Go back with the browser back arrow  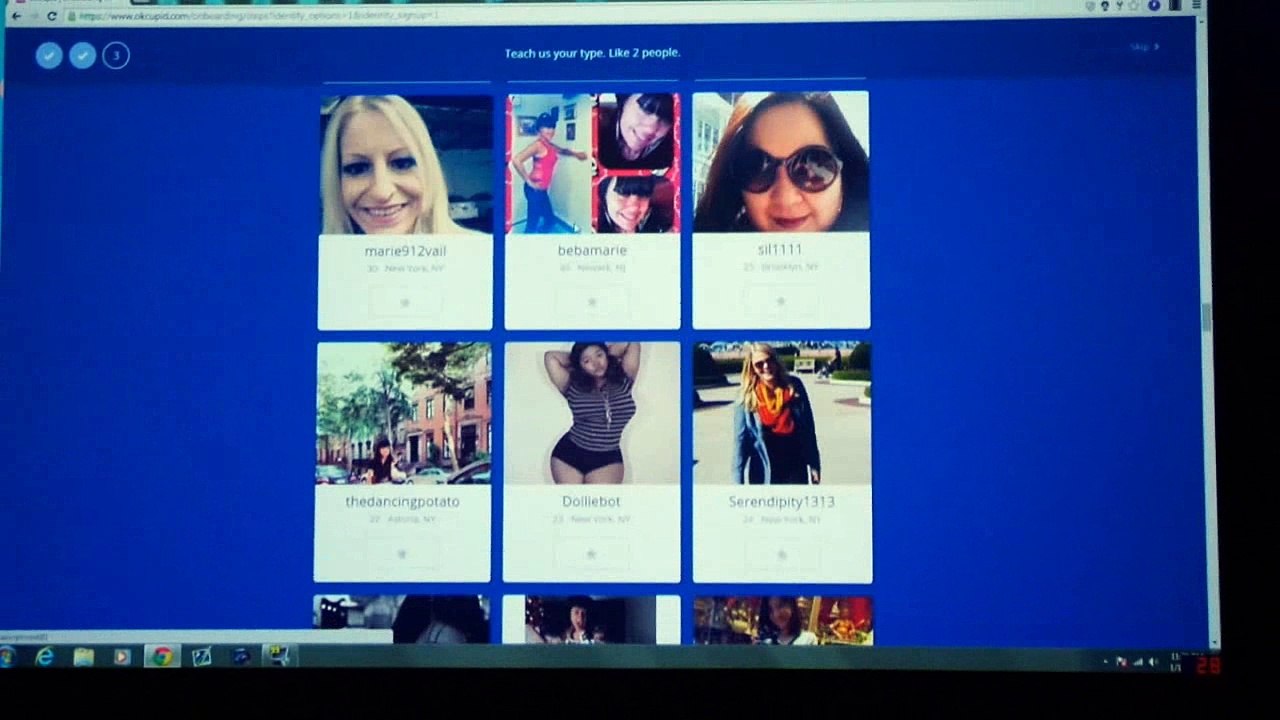pos(15,16)
